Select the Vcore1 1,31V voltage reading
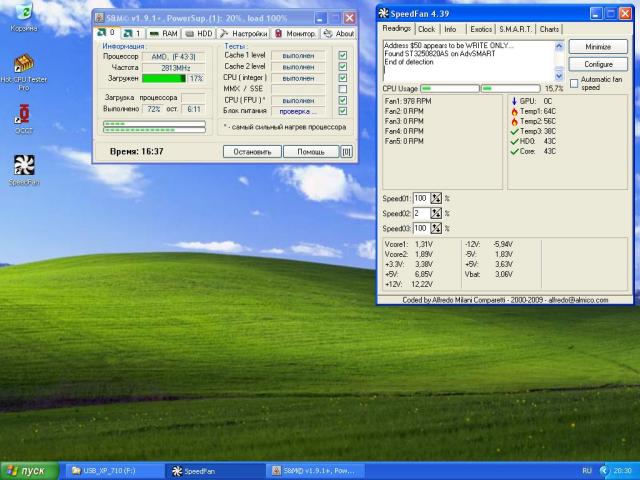 pos(409,244)
